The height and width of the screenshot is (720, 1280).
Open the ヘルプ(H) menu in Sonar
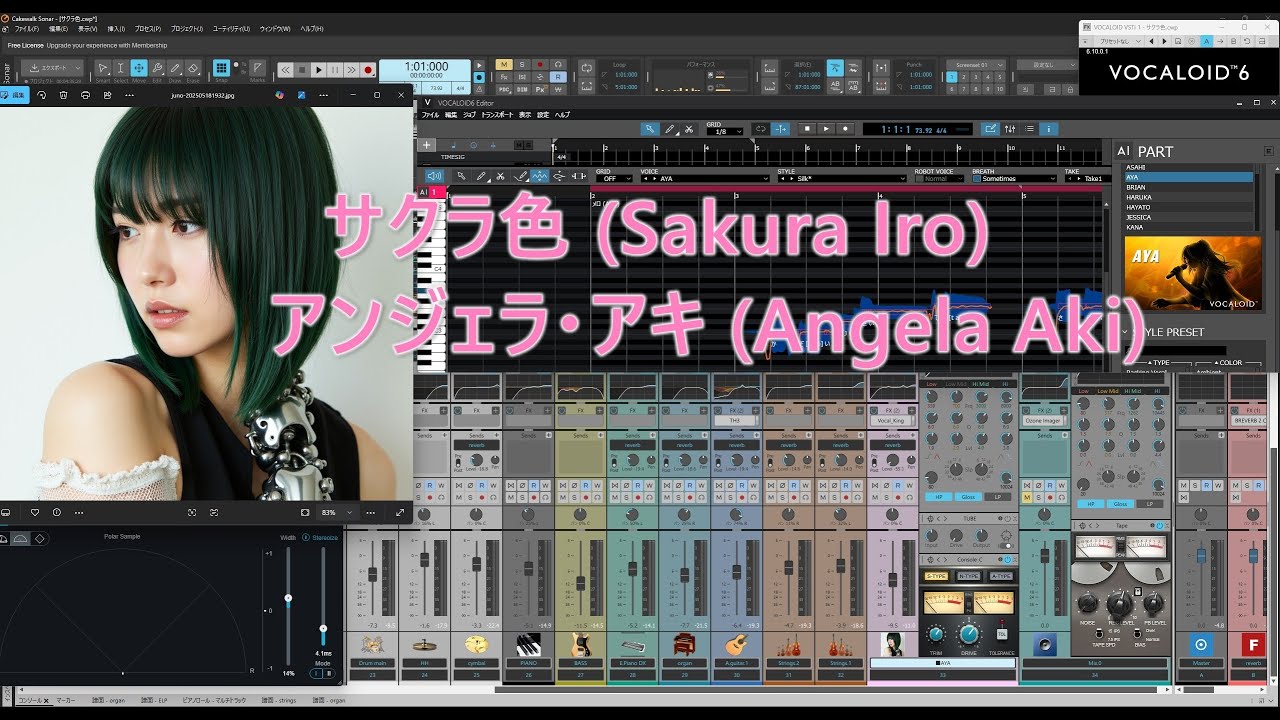tap(312, 29)
